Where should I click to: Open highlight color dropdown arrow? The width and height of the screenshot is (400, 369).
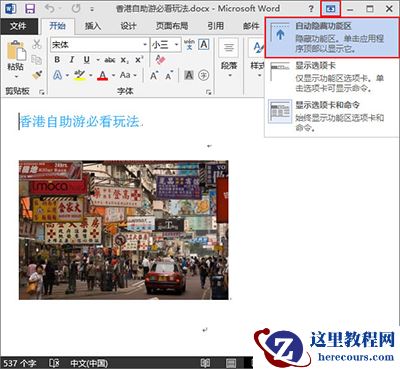(x=90, y=75)
